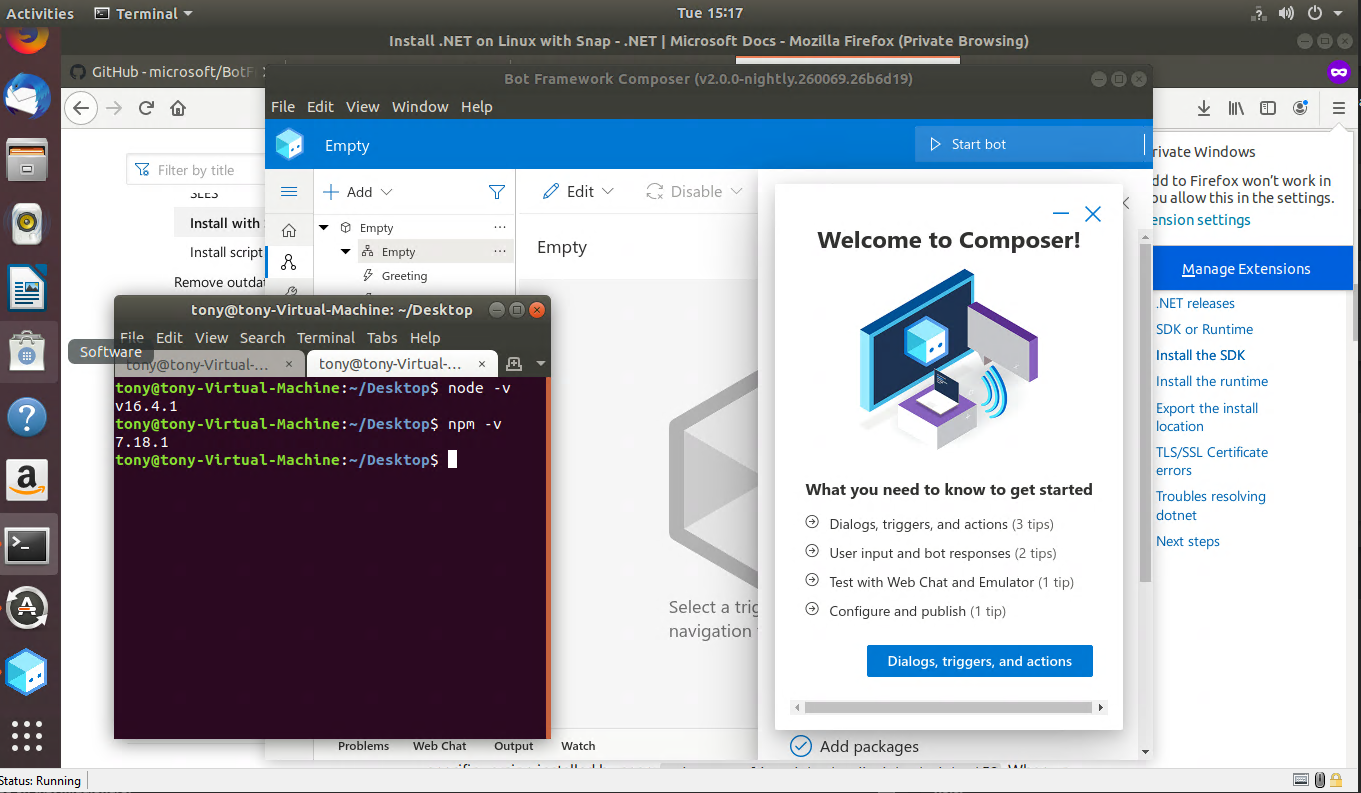The height and width of the screenshot is (793, 1361).
Task: Click the dialogs icon in Composer's sidebar
Action: (289, 262)
